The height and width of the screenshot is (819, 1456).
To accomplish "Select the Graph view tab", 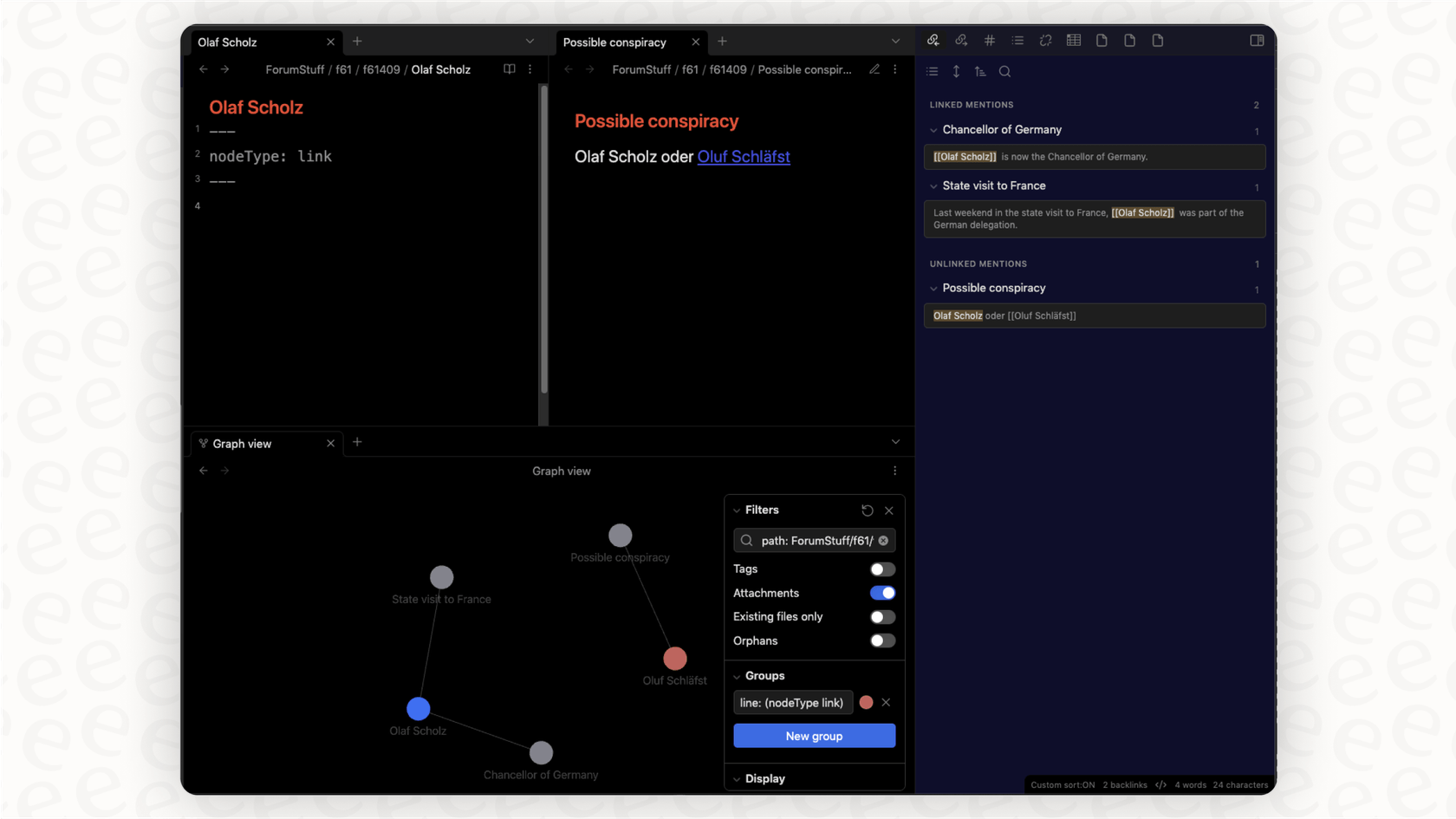I will (x=241, y=443).
